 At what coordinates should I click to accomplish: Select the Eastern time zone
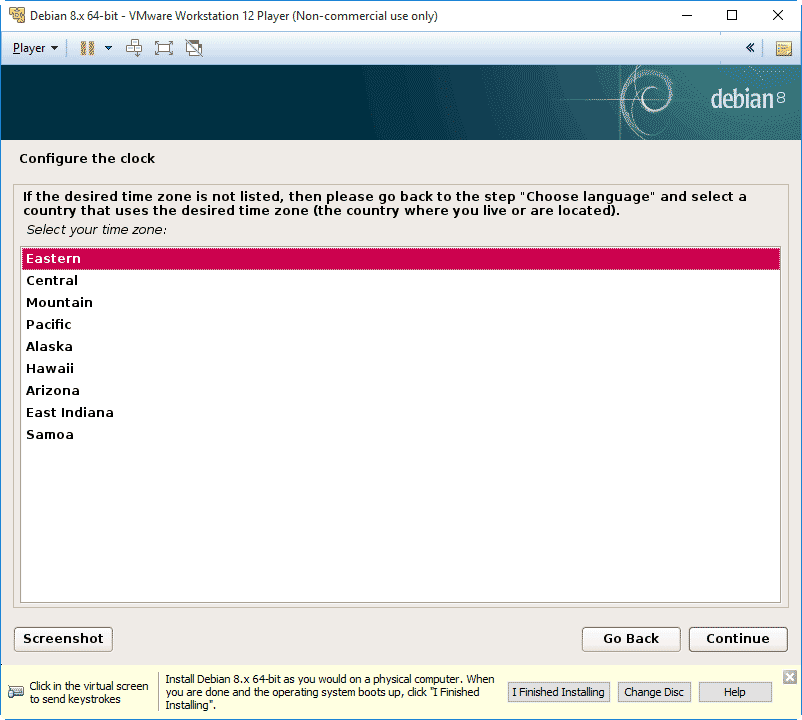(53, 259)
